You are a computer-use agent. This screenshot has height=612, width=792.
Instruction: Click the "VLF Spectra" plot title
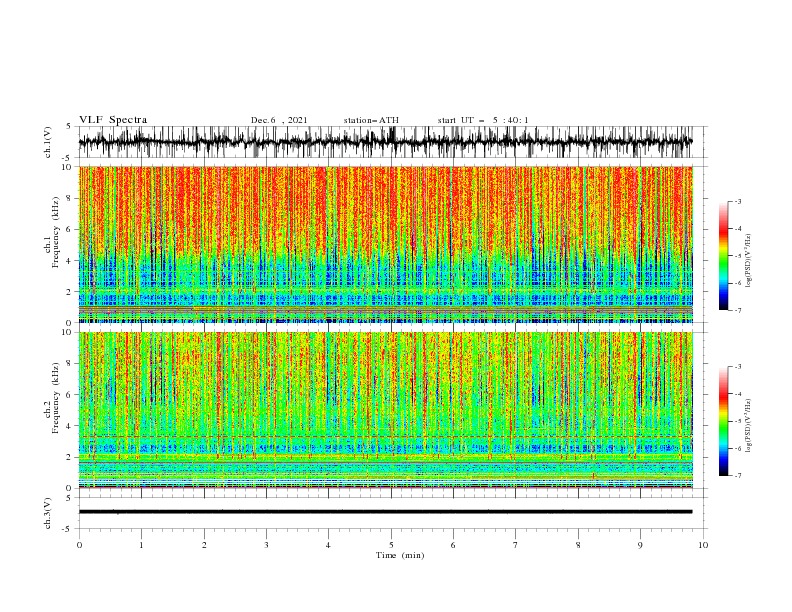click(113, 120)
